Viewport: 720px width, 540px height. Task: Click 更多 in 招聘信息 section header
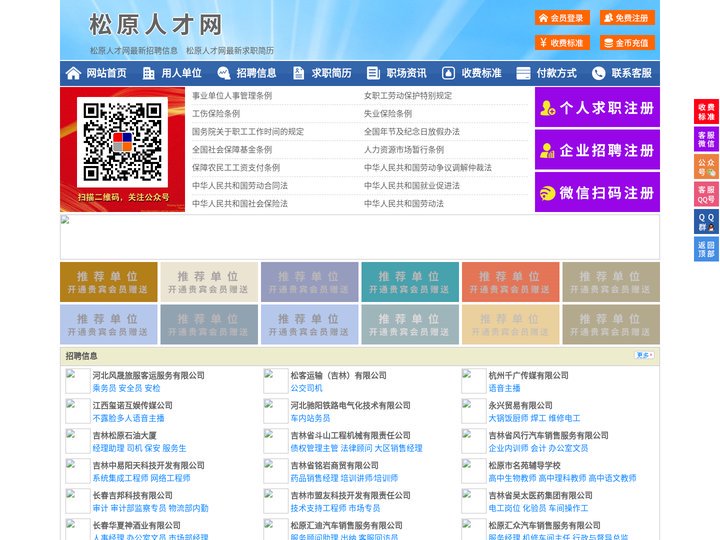(x=644, y=355)
